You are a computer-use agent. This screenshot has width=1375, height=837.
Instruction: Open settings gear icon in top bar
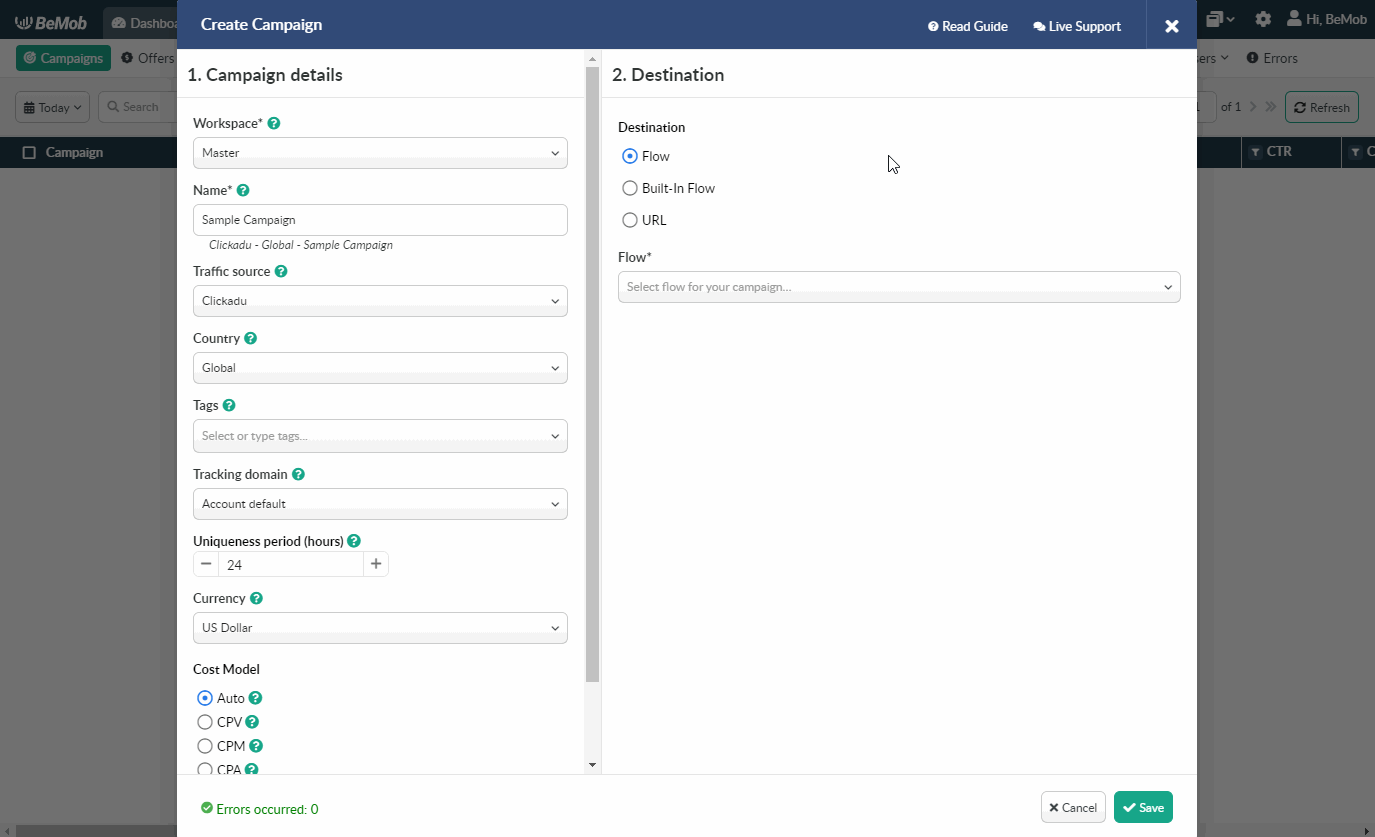pyautogui.click(x=1263, y=19)
